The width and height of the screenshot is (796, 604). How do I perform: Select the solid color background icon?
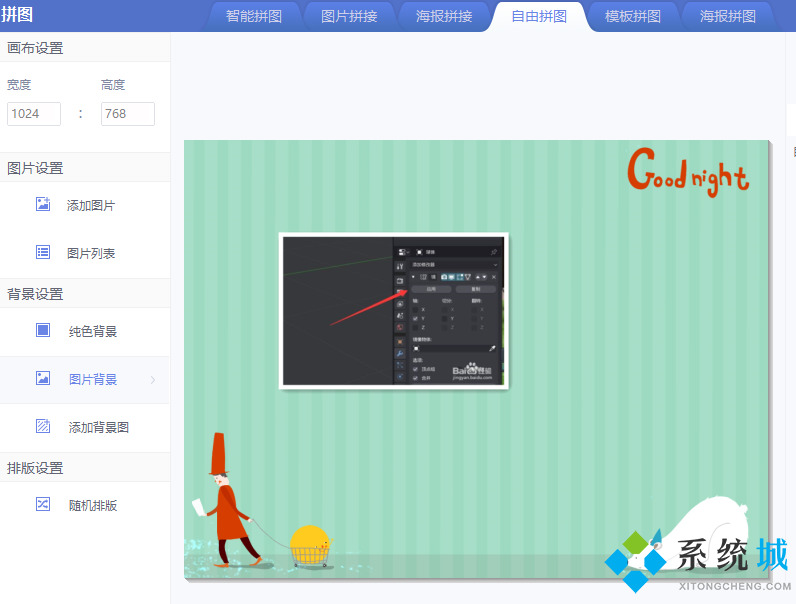pos(43,330)
